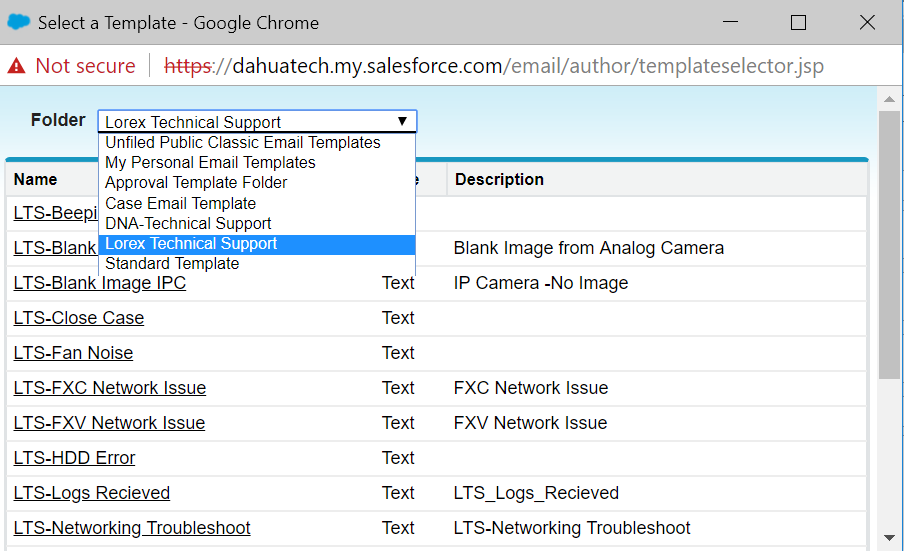The height and width of the screenshot is (551, 904).
Task: Select DNA-Technical Support folder option
Action: click(x=188, y=224)
